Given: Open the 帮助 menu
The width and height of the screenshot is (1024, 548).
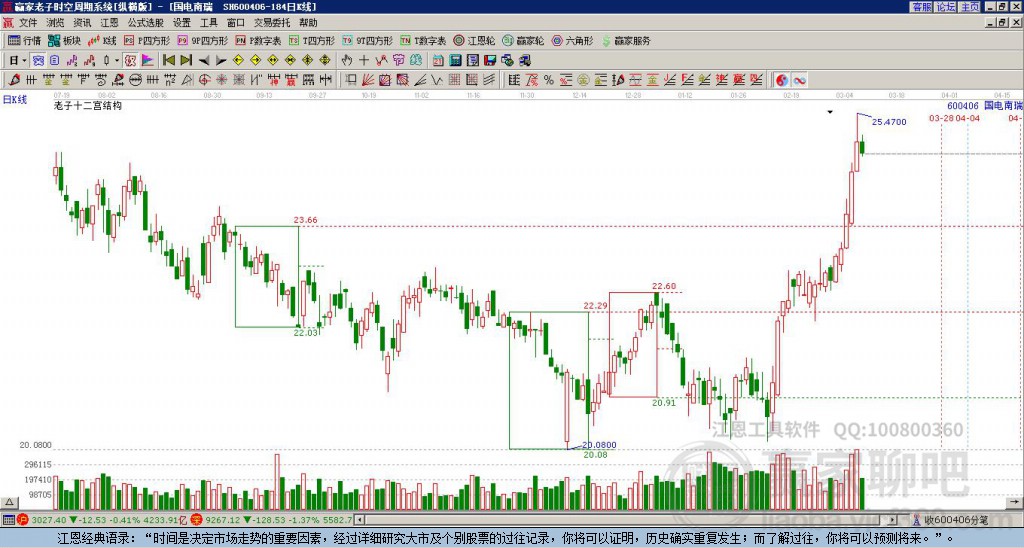Looking at the screenshot, I should [308, 23].
